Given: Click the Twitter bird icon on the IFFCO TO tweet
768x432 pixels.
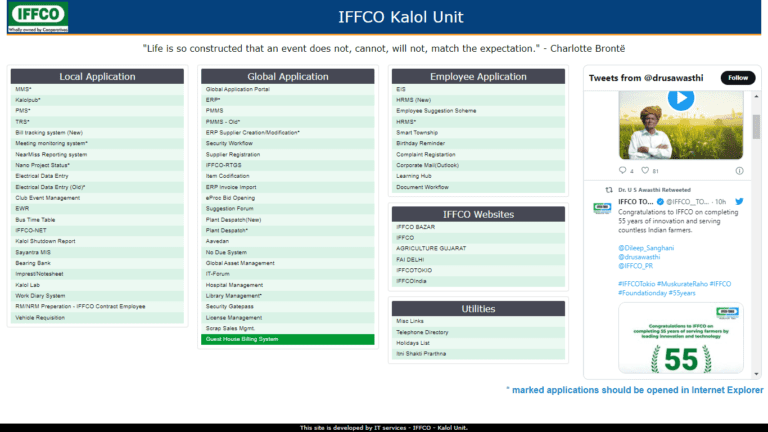Looking at the screenshot, I should 739,201.
